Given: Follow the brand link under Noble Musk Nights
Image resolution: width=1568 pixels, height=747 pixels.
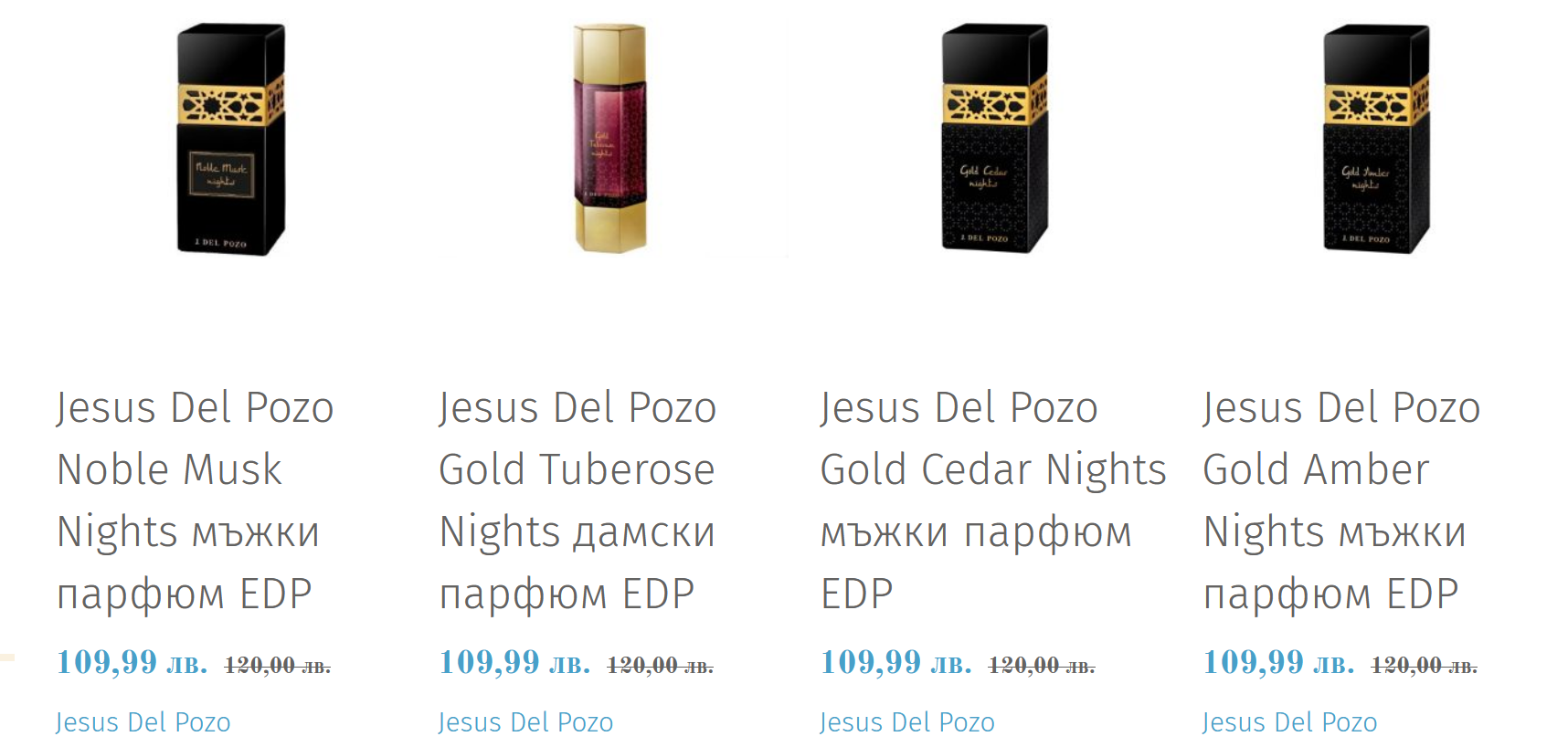Looking at the screenshot, I should pyautogui.click(x=143, y=722).
